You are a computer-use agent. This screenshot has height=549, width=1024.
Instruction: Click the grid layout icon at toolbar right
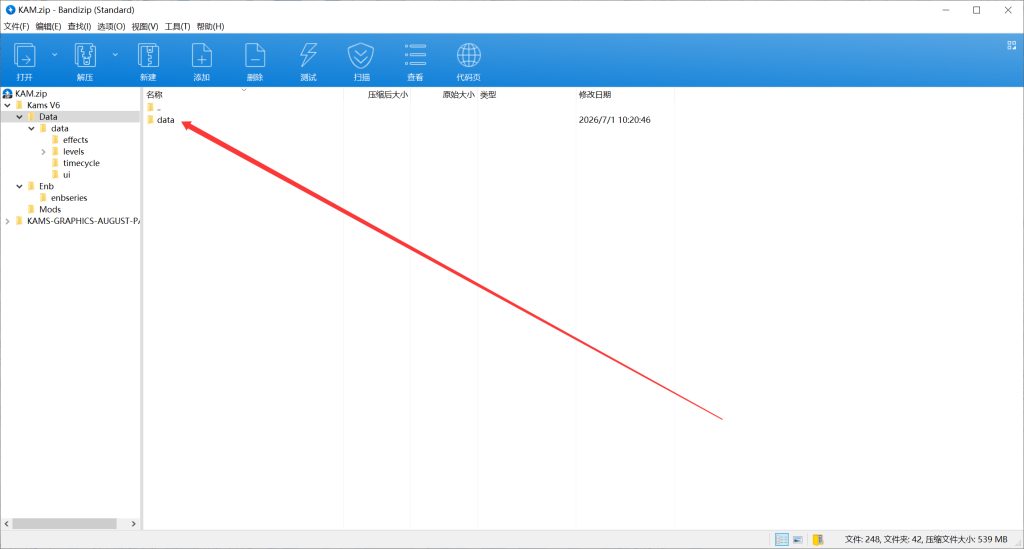(1012, 45)
